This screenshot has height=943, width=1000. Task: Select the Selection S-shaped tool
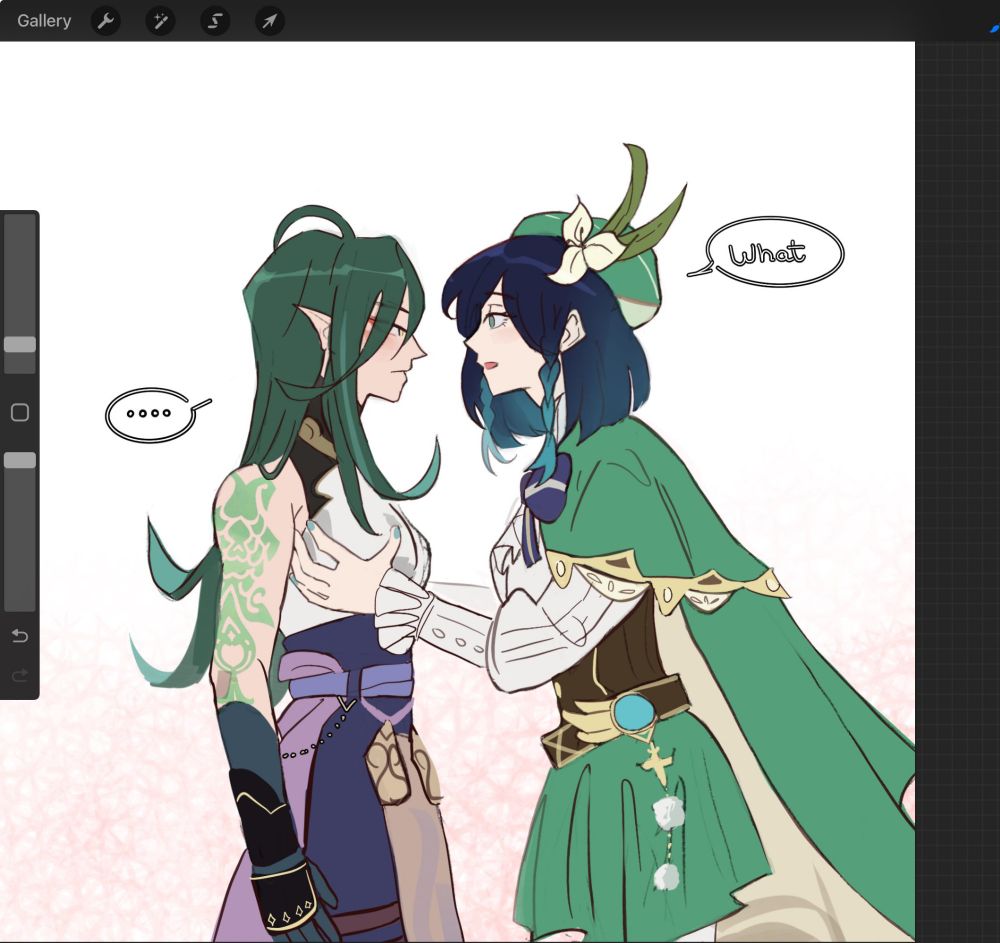pos(216,21)
